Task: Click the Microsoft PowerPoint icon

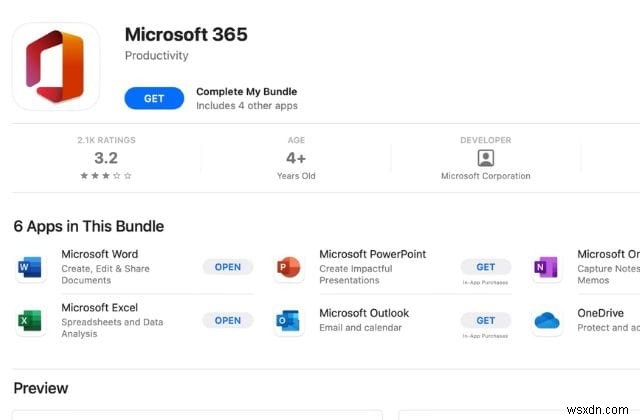Action: point(288,267)
